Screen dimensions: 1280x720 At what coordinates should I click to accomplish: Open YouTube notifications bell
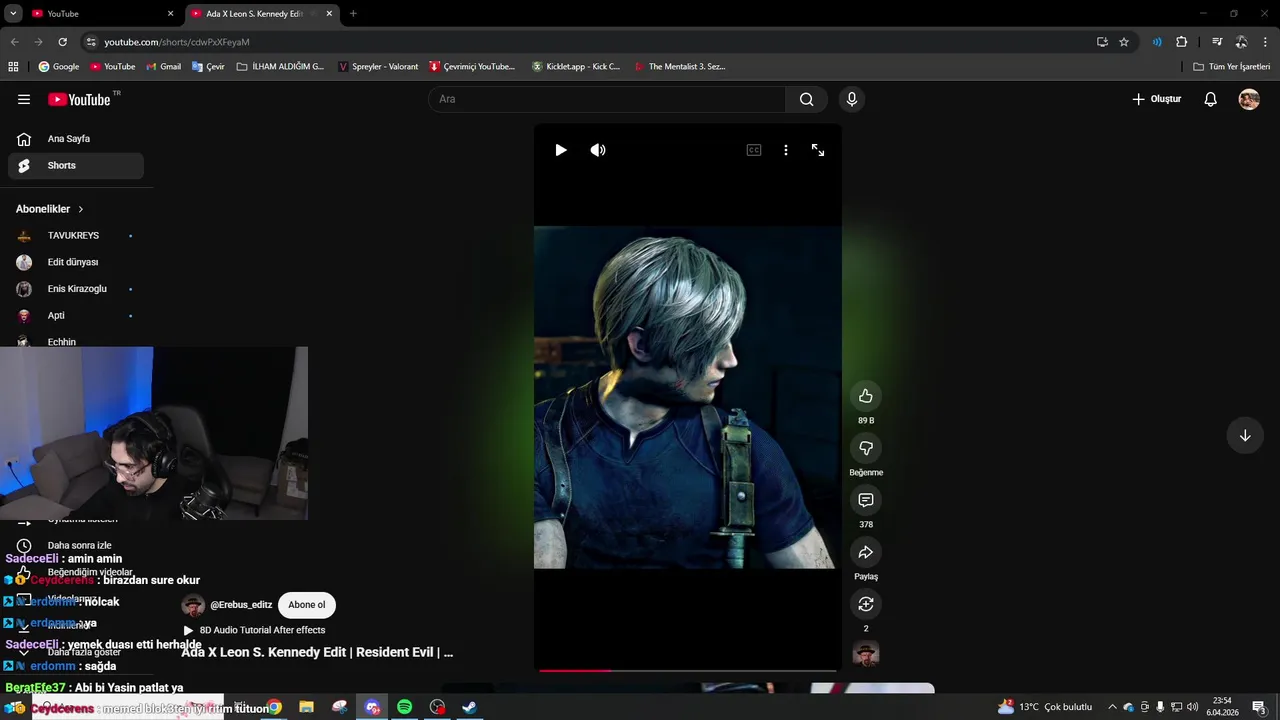coord(1210,99)
